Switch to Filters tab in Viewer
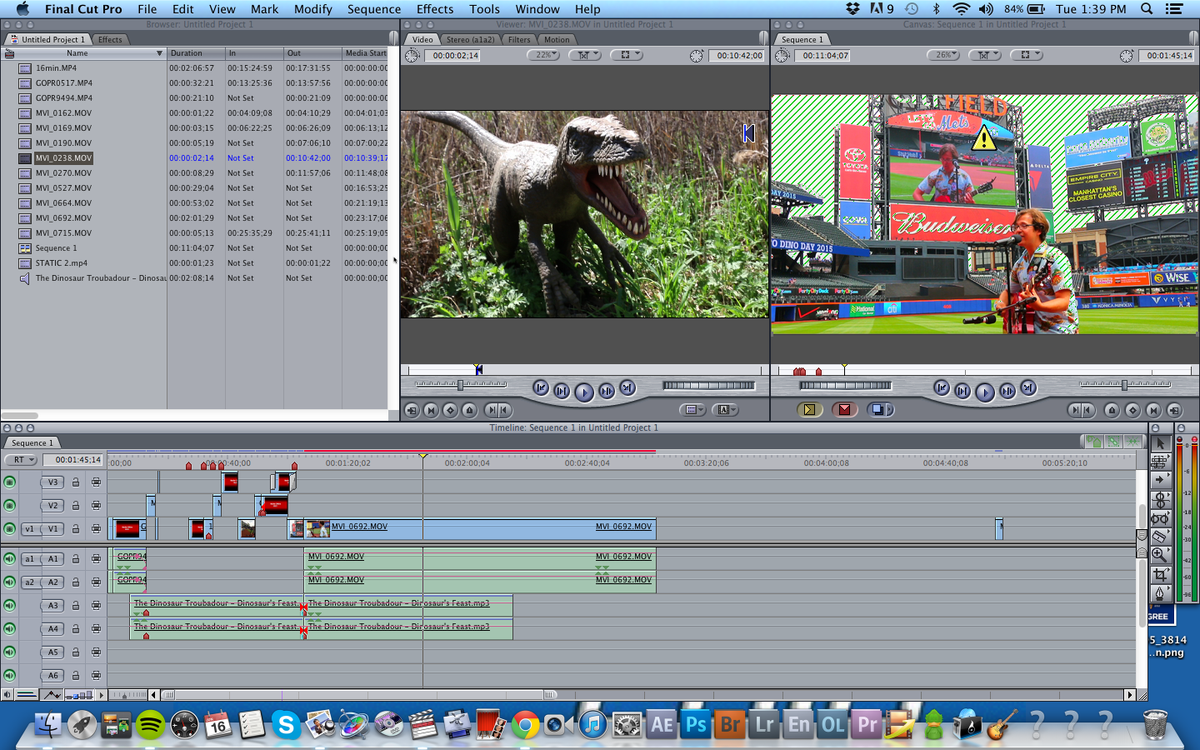1200x750 pixels. click(519, 39)
